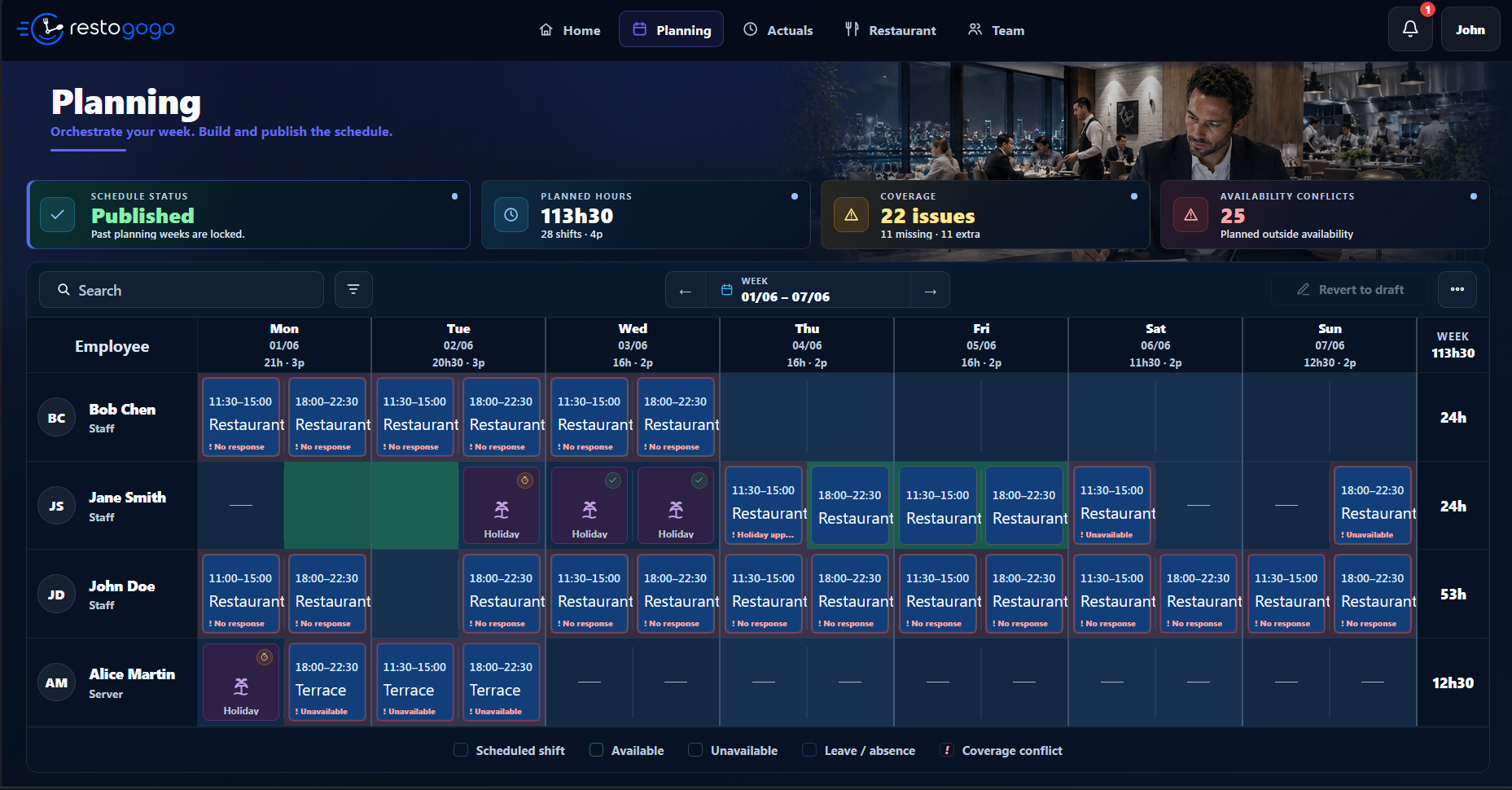The height and width of the screenshot is (790, 1512).
Task: Click the Thu 04/06 column header
Action: coord(807,345)
